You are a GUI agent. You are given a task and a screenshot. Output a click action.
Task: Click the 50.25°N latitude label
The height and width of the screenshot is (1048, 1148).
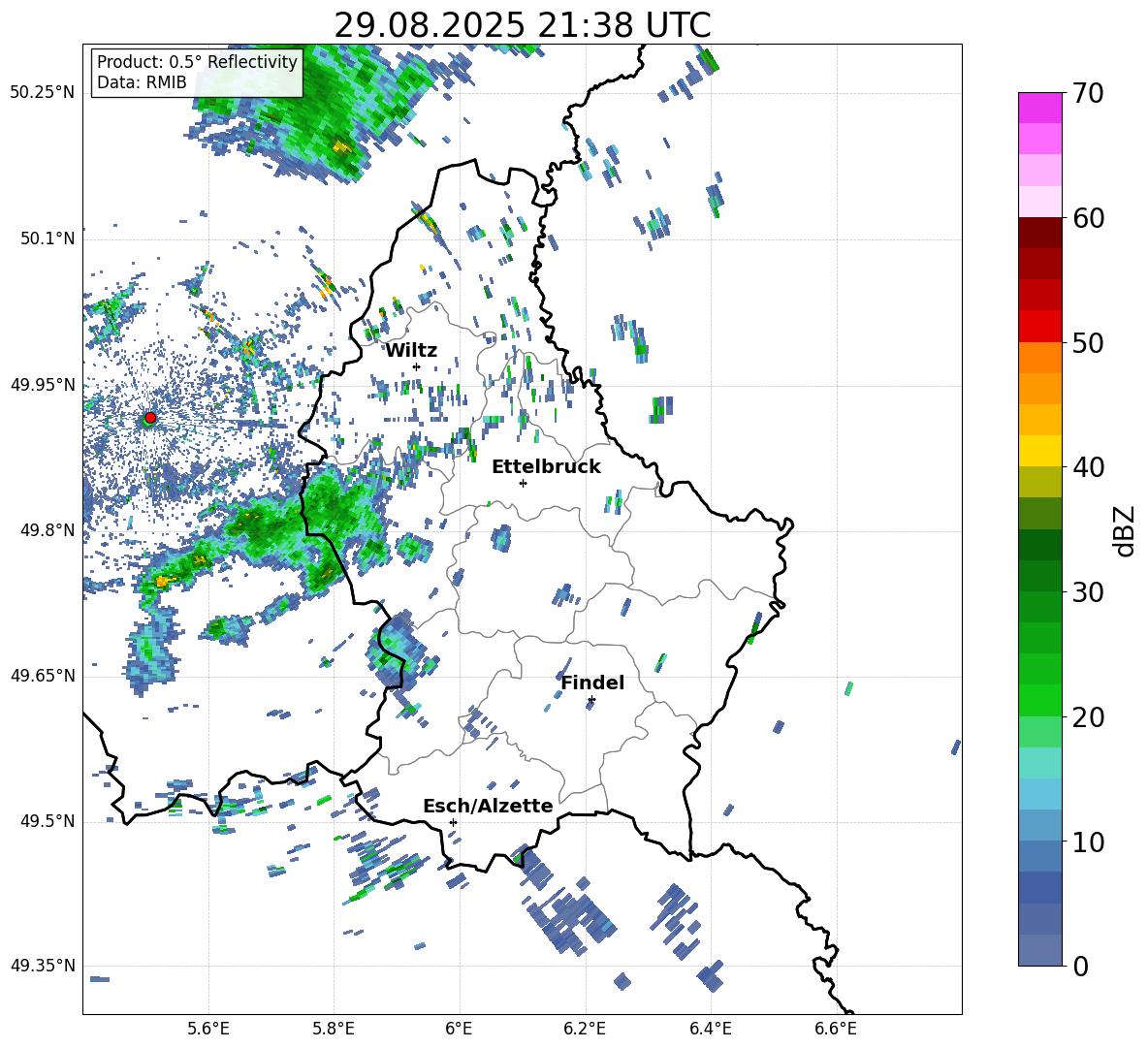pyautogui.click(x=43, y=93)
